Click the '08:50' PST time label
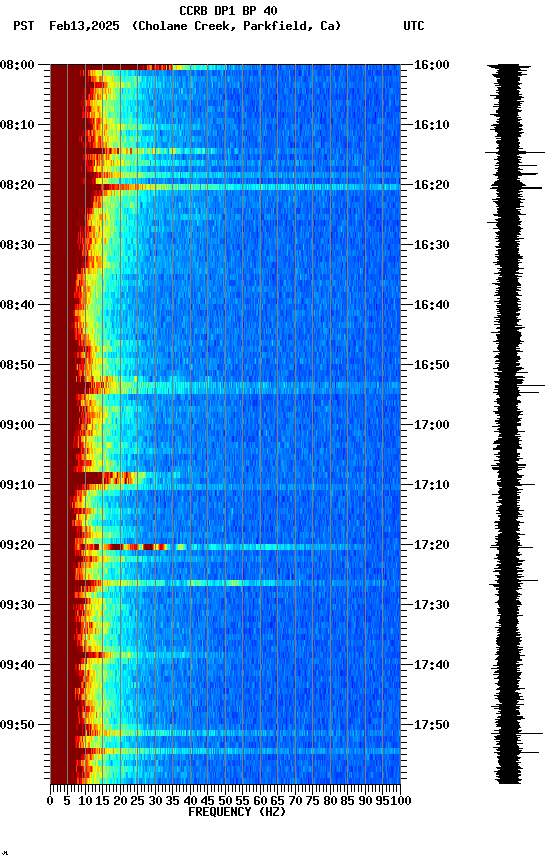 click(17, 365)
